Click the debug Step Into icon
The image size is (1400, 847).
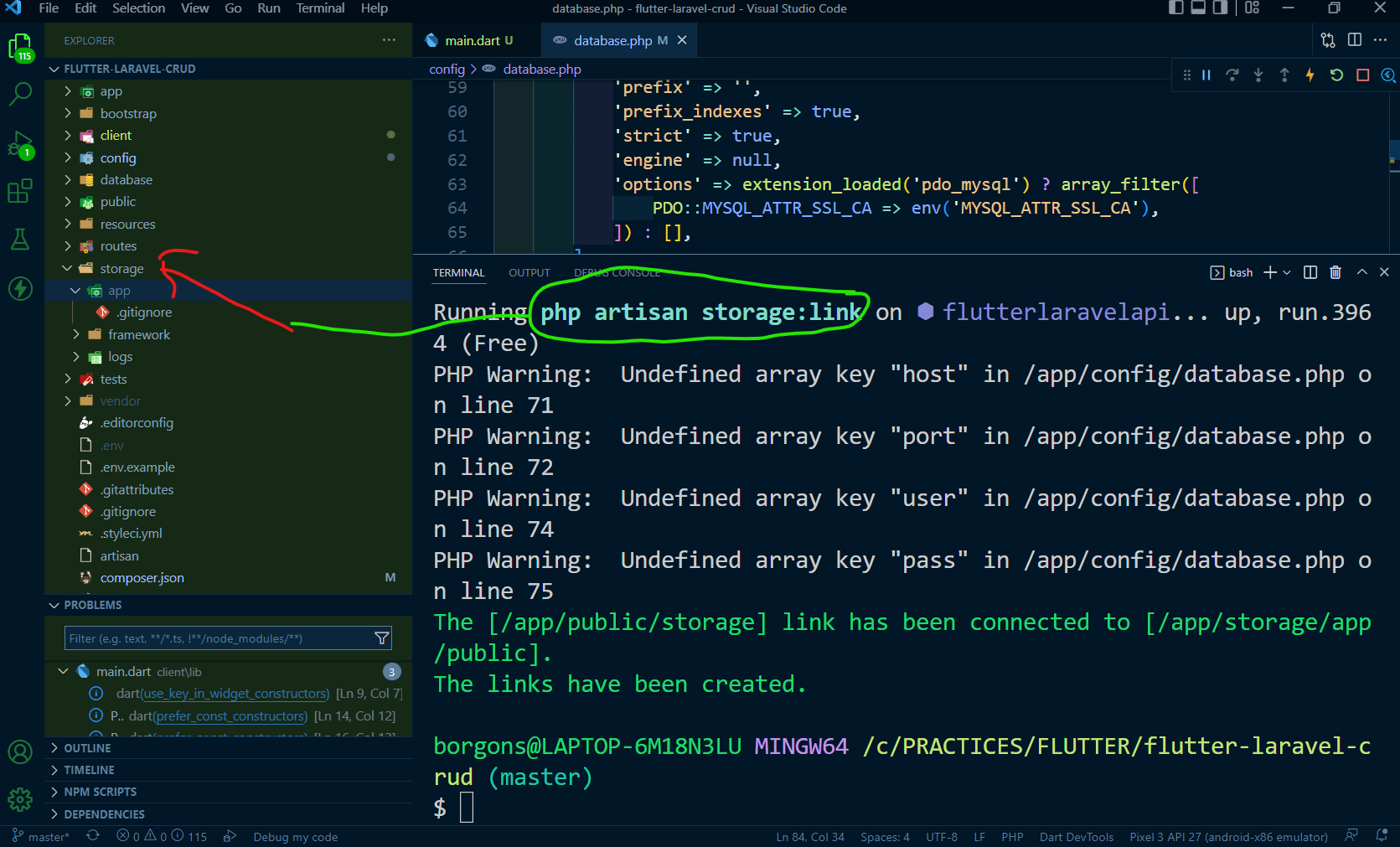[x=1258, y=75]
